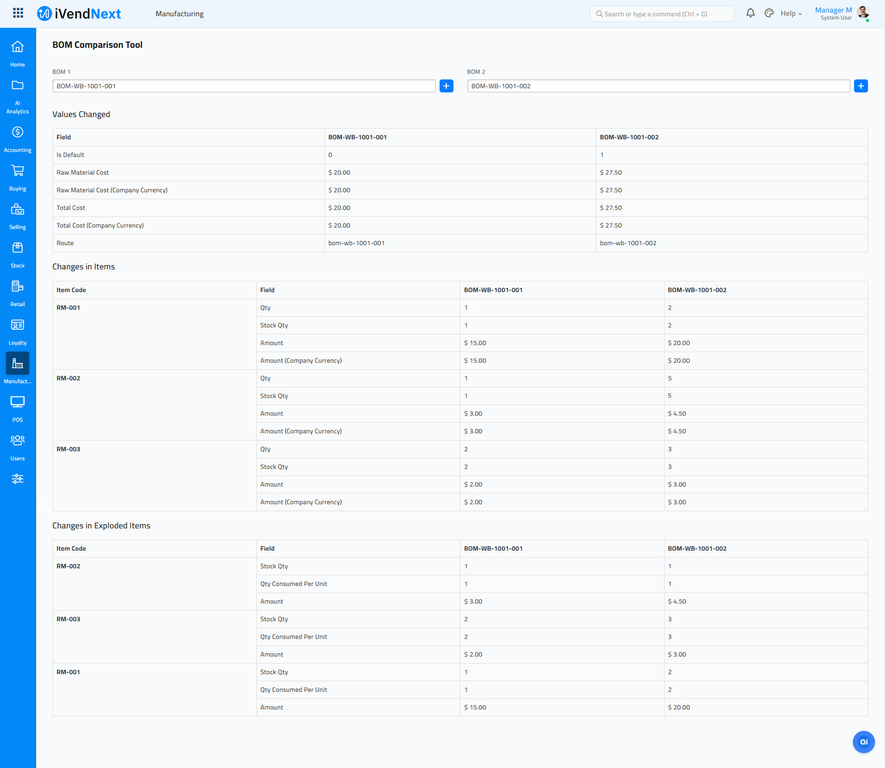Select RM-003 in Changes in Exploded Items
Screen dimensions: 885x768
click(68, 619)
